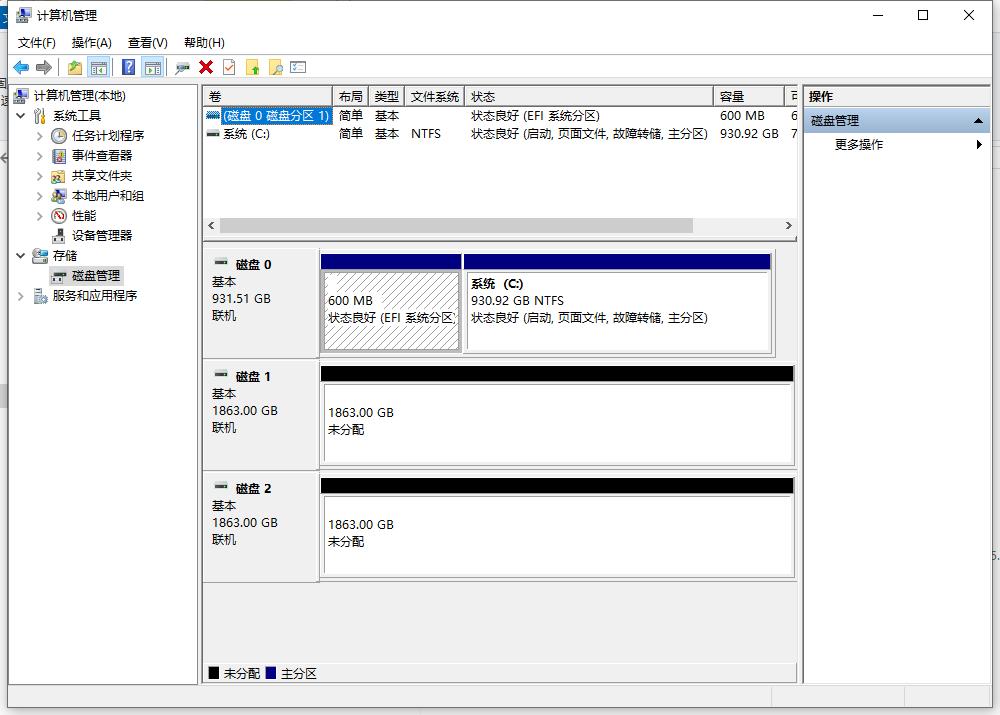
Task: Expand the 共享文件夹 node arrow
Action: click(40, 175)
